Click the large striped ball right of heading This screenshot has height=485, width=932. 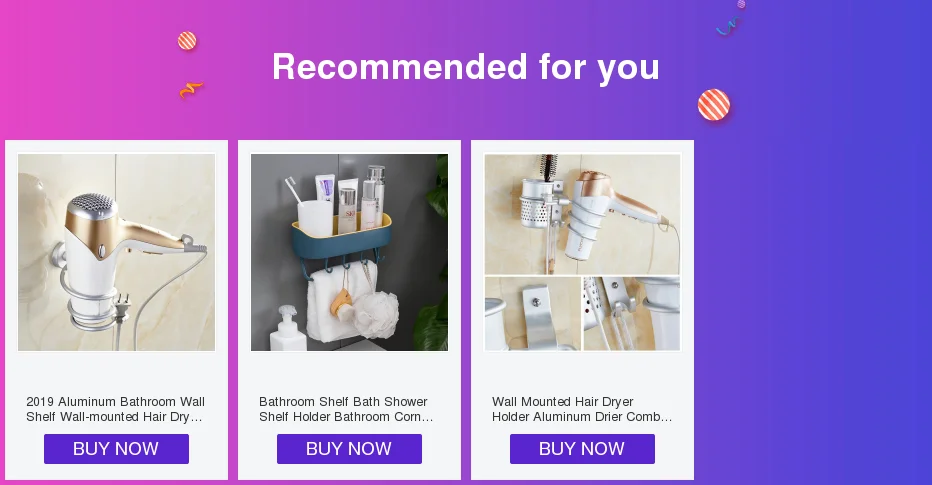click(x=714, y=105)
